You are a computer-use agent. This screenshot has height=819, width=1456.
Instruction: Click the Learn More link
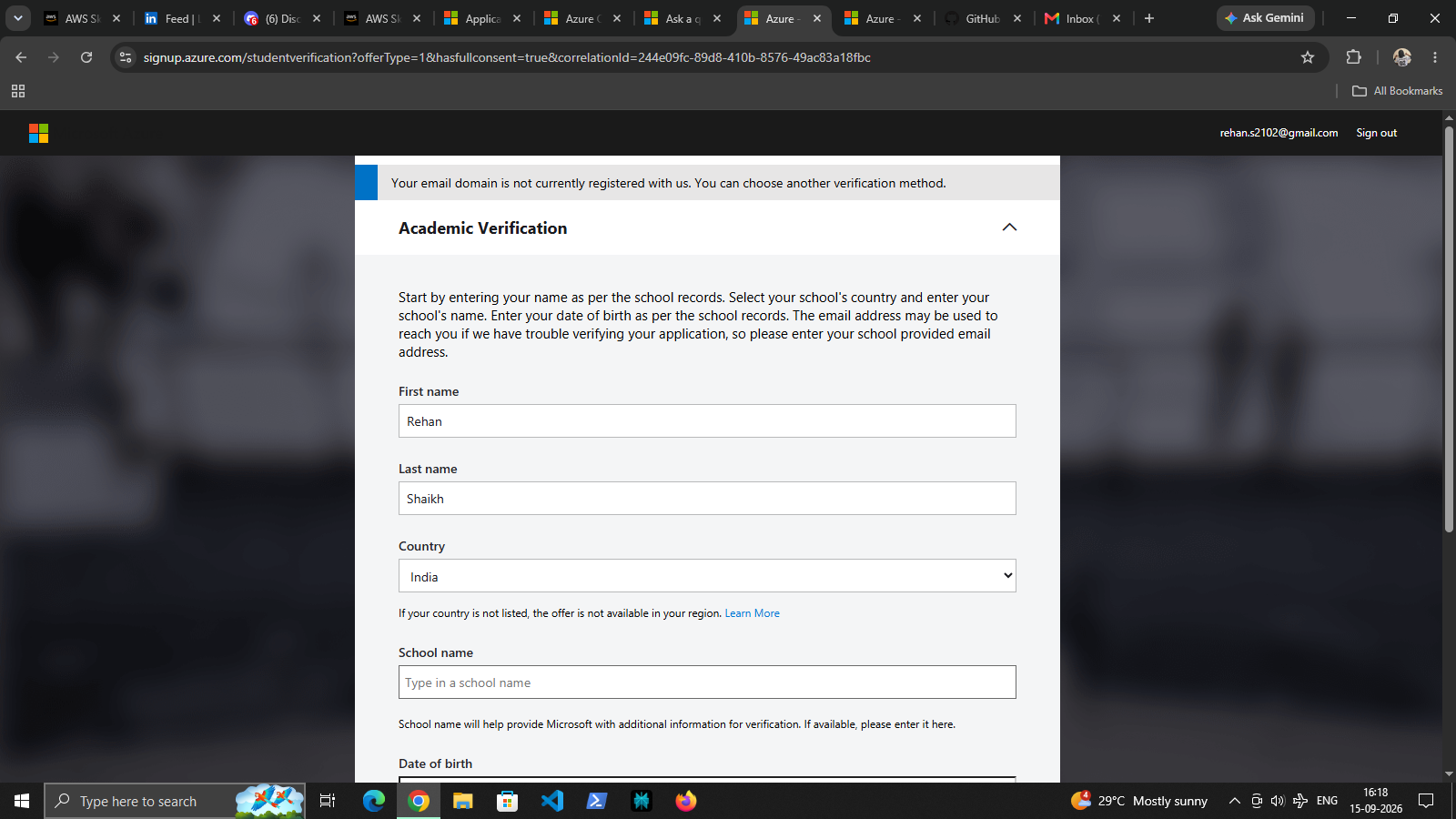pos(752,613)
